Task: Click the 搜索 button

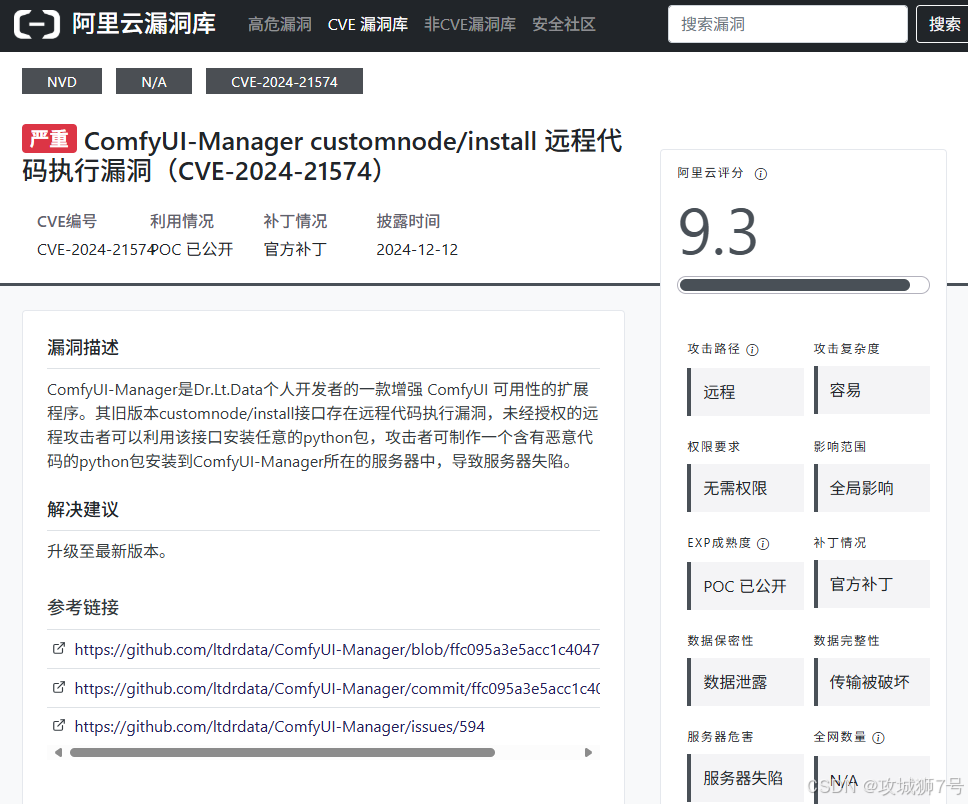Action: pyautogui.click(x=943, y=24)
